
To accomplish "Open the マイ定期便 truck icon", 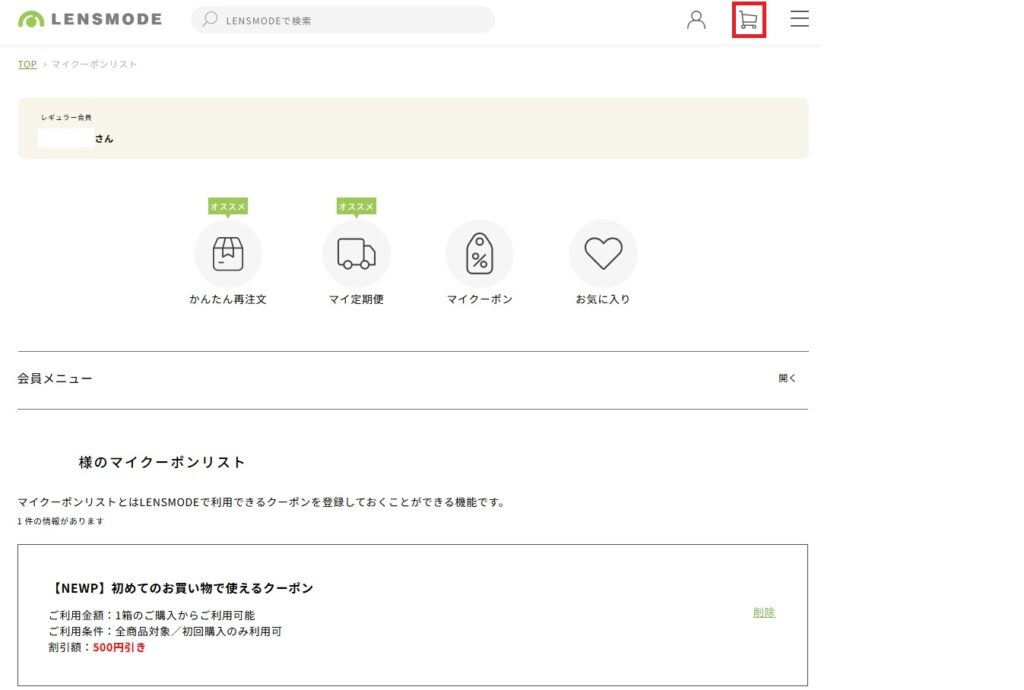I will point(356,254).
